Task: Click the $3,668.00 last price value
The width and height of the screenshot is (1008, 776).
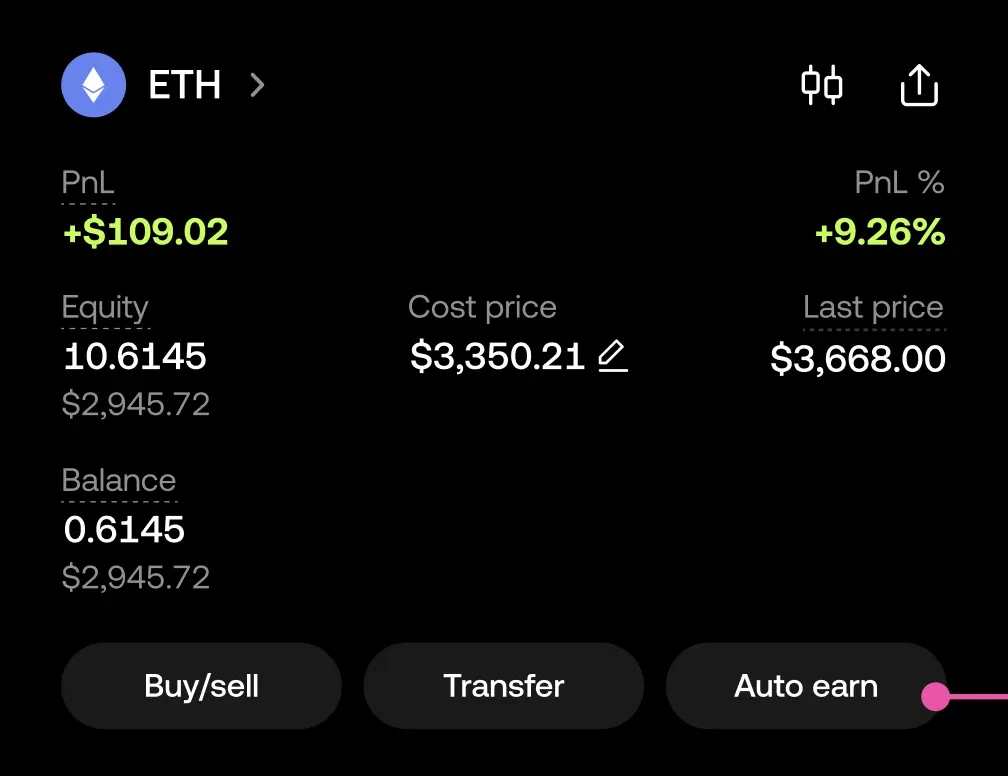Action: coord(858,359)
